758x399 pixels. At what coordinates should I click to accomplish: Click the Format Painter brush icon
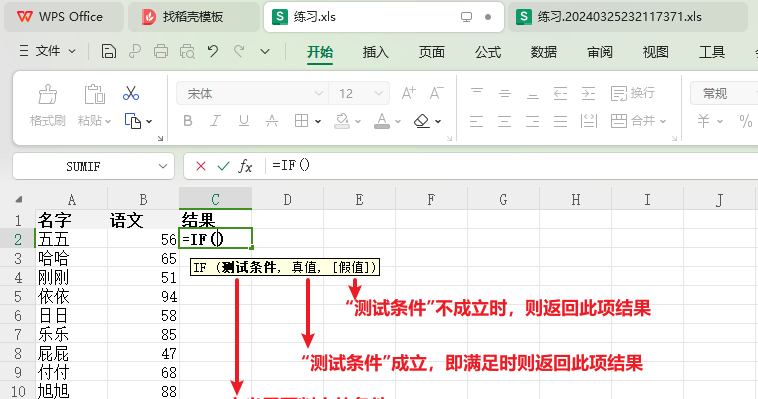tap(47, 94)
